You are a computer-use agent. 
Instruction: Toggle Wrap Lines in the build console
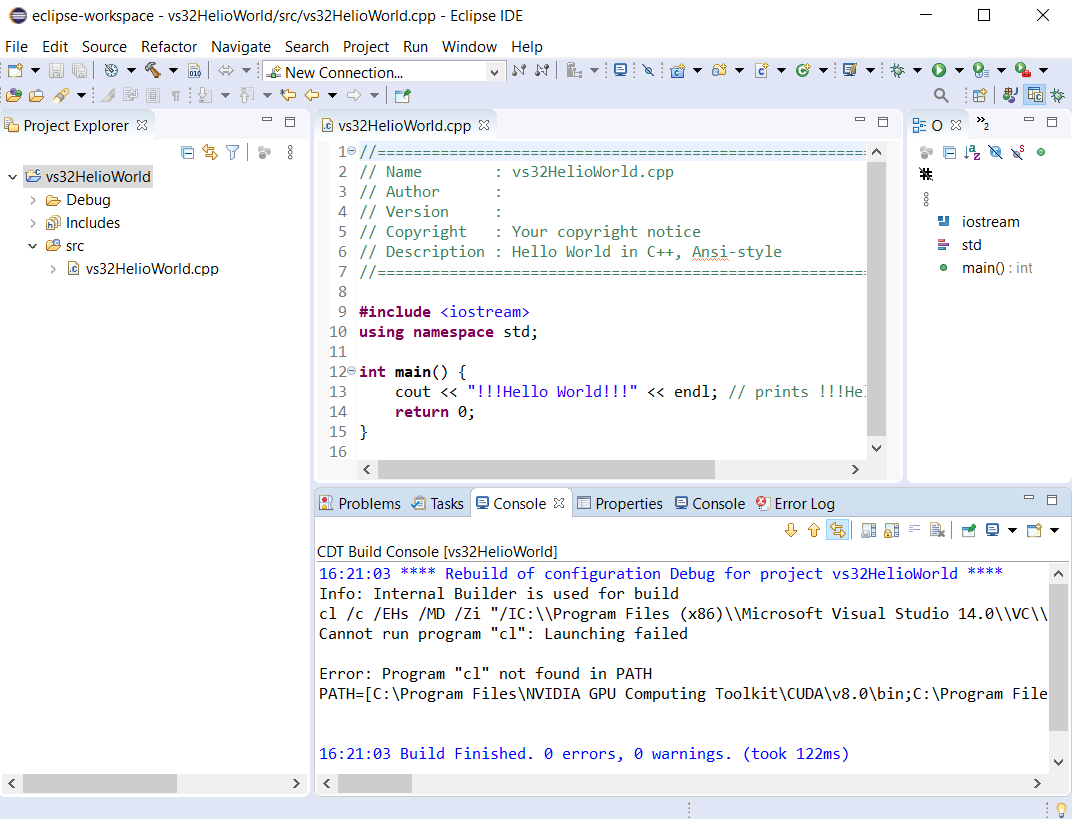coord(914,530)
